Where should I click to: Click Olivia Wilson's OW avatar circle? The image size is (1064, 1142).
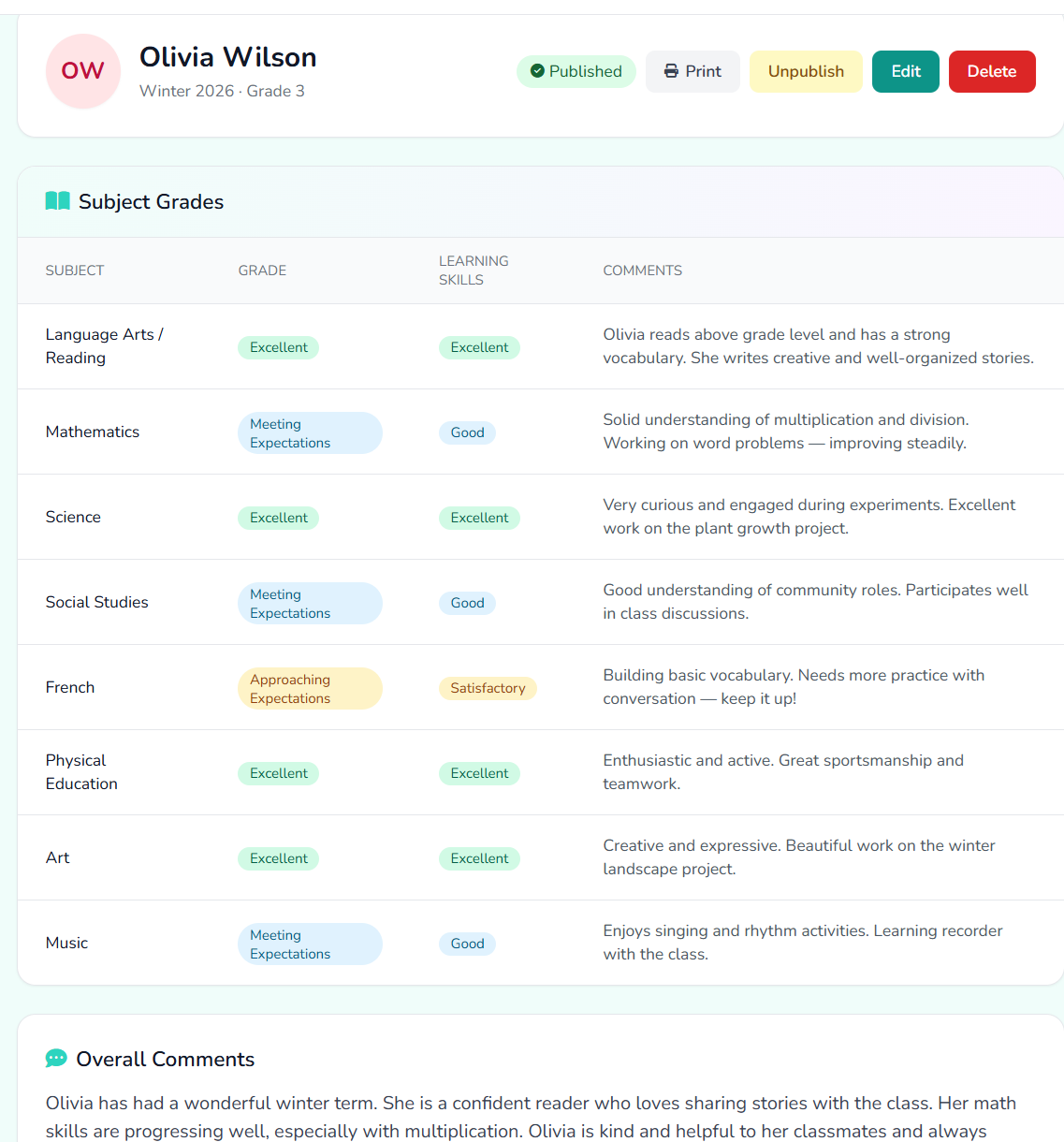pos(83,71)
